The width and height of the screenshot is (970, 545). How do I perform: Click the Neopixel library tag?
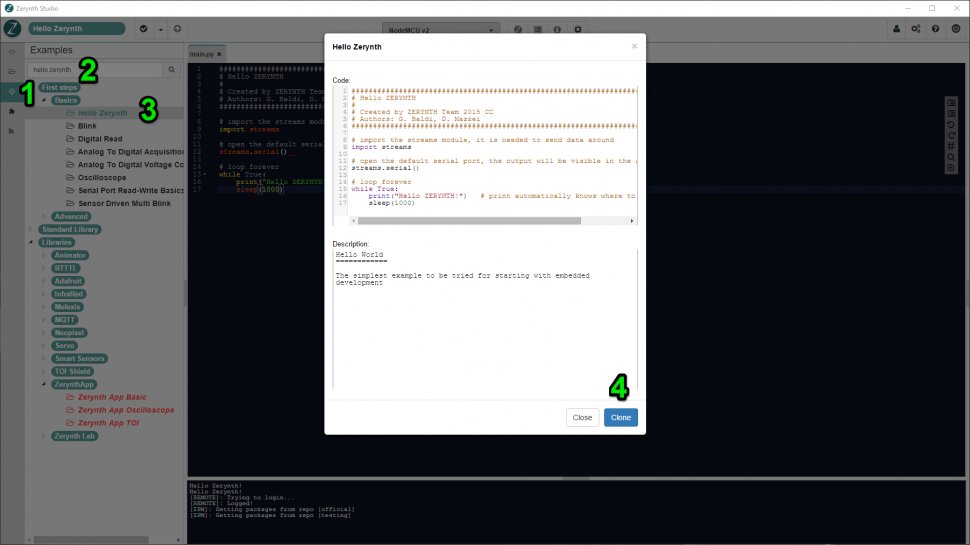coord(69,333)
